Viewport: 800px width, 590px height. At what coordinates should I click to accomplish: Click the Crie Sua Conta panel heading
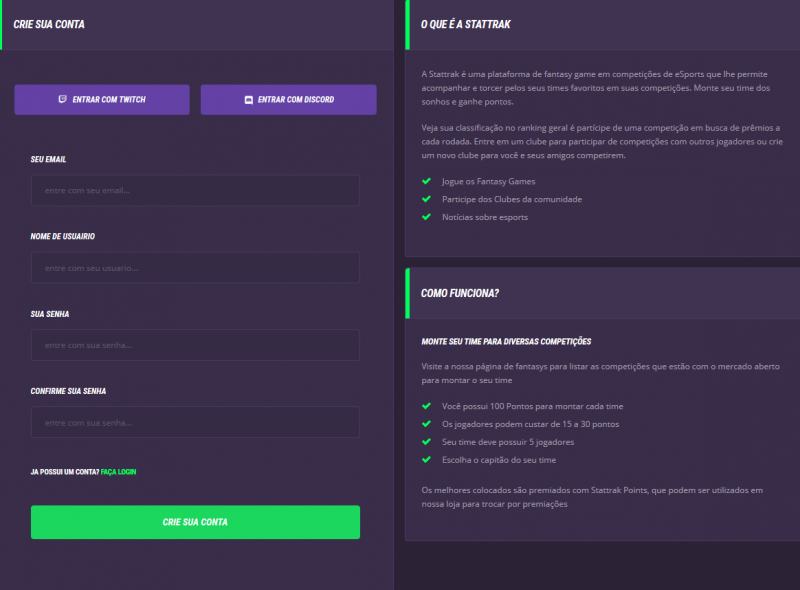tap(49, 24)
